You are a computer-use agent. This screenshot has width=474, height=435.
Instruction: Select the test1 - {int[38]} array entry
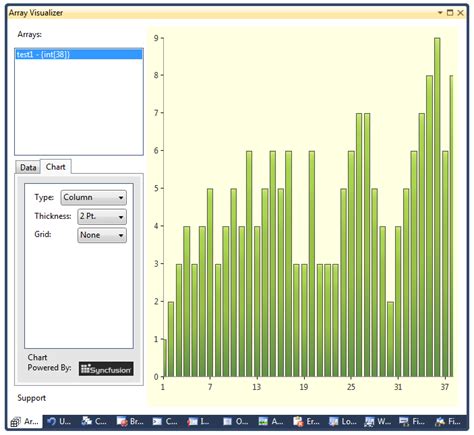tap(79, 54)
